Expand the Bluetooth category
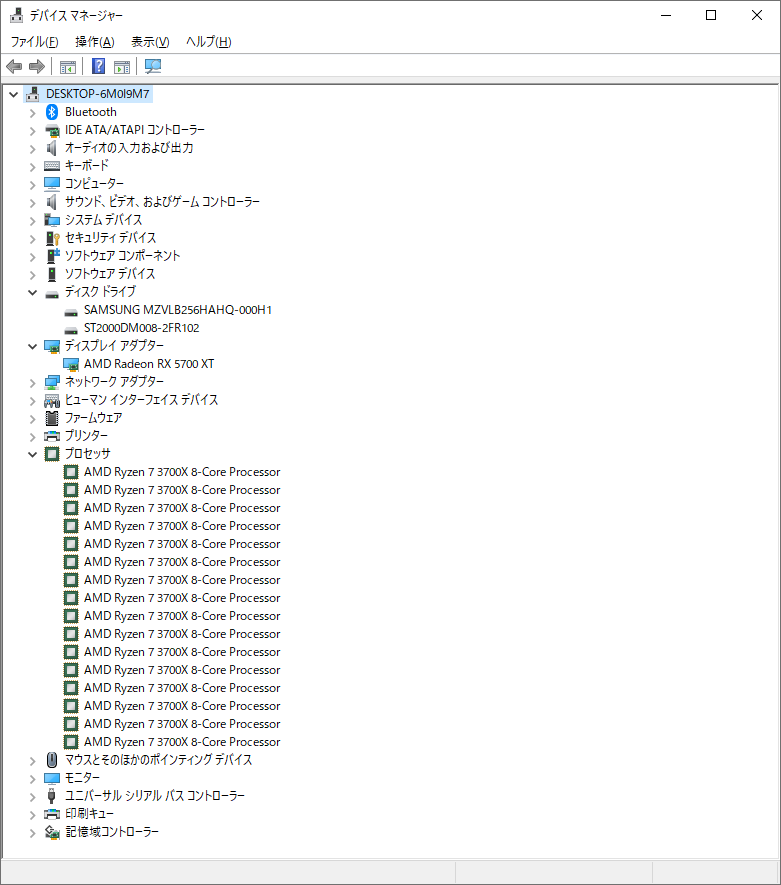This screenshot has width=781, height=885. (x=32, y=113)
